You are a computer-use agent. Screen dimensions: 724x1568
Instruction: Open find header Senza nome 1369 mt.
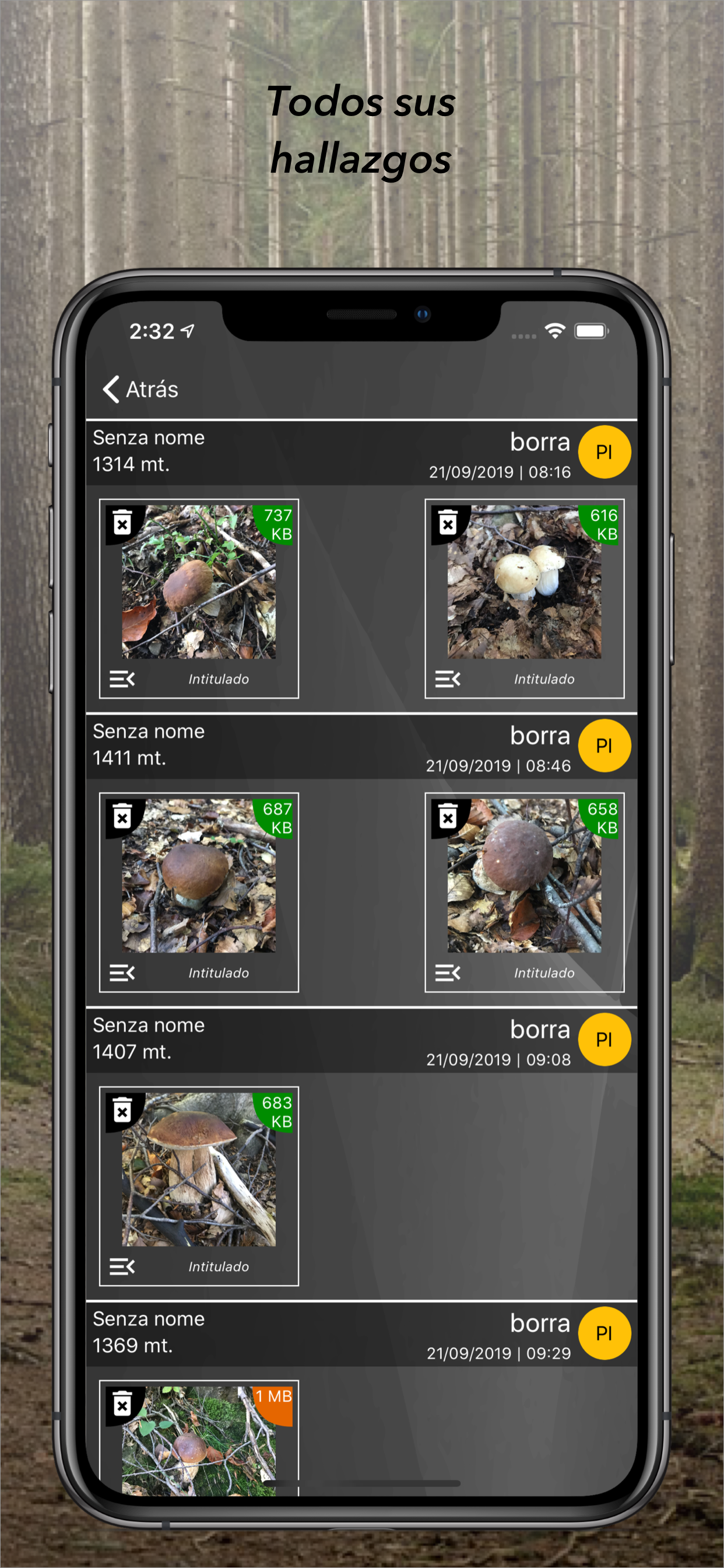click(x=361, y=1333)
